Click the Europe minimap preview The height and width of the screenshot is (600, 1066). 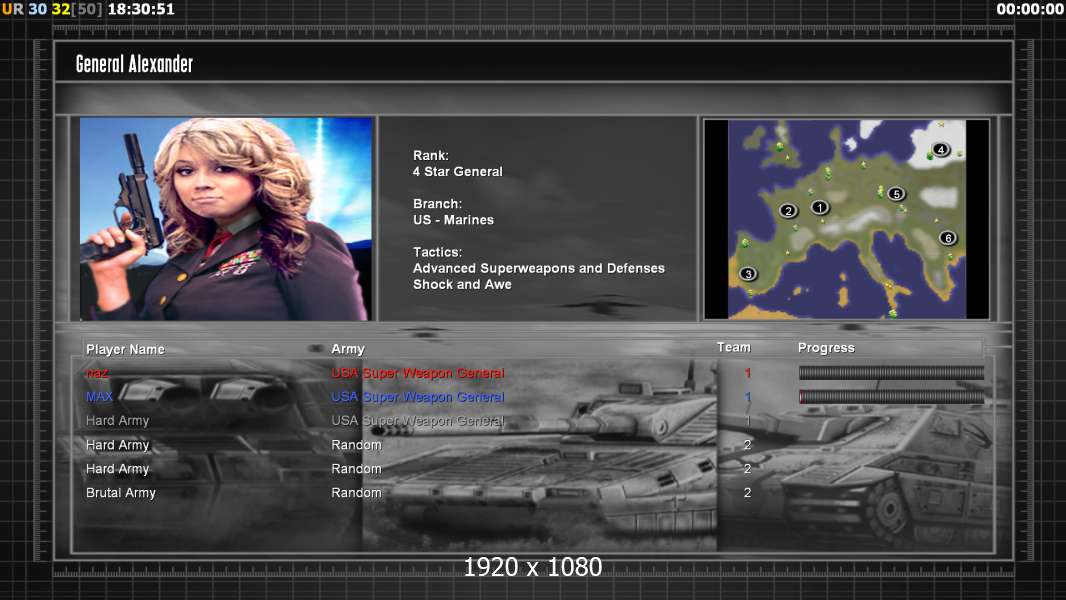tap(846, 219)
